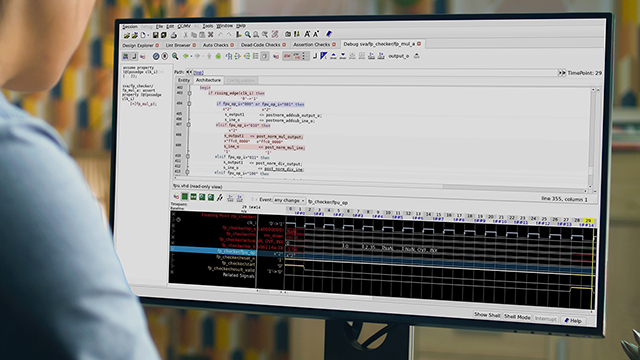The image size is (640, 360).
Task: Click the decrease font size icon
Action: pos(316,34)
